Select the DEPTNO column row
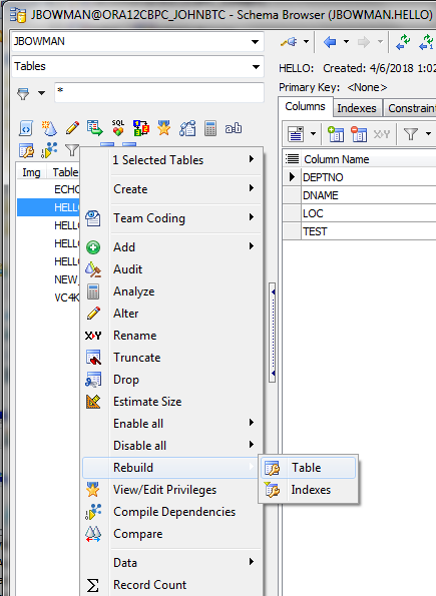The image size is (436, 596). pos(360,177)
